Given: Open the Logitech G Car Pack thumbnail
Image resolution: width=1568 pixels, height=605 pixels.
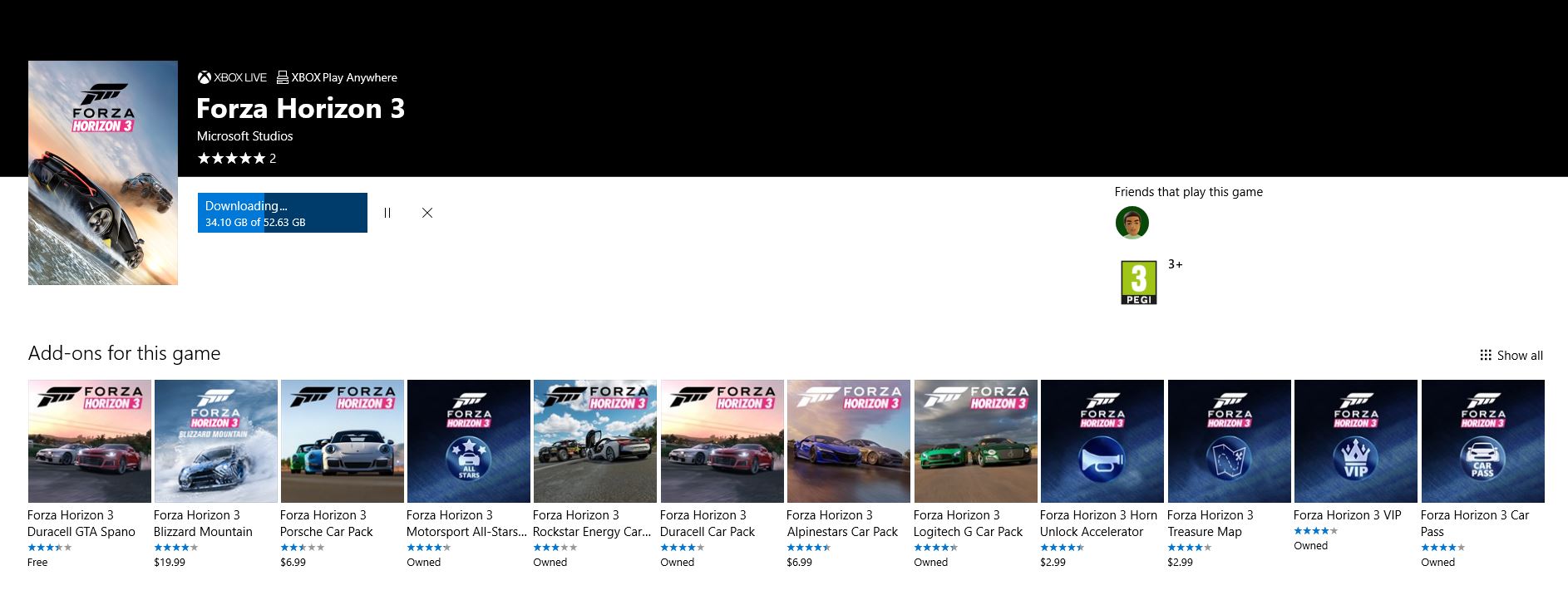Looking at the screenshot, I should tap(976, 441).
